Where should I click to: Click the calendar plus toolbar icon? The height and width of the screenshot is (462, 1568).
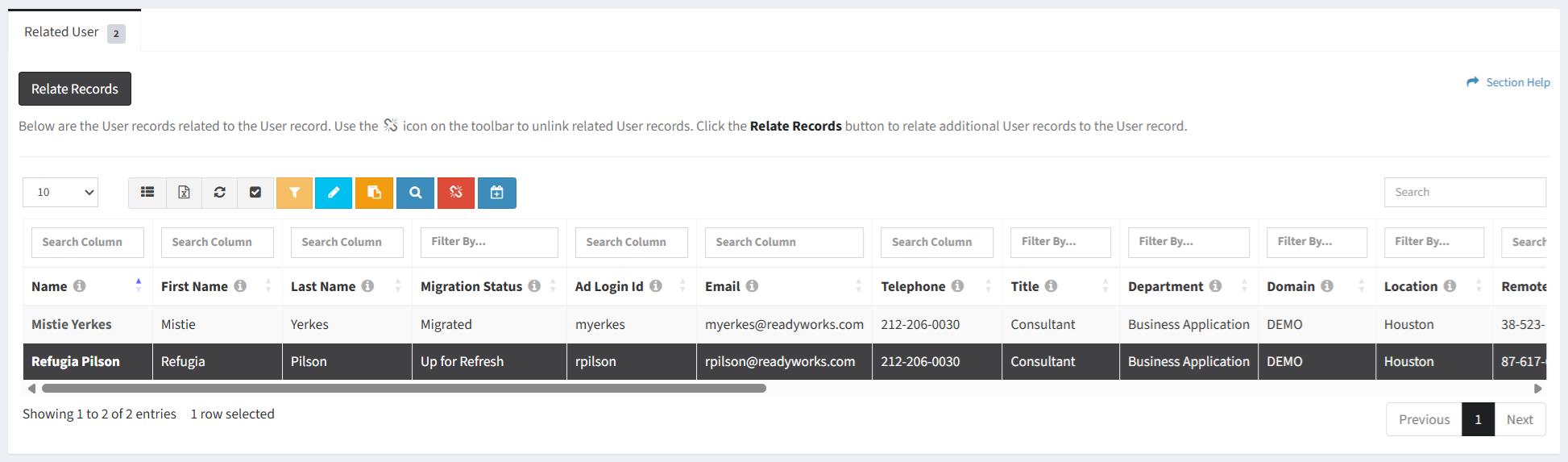497,193
